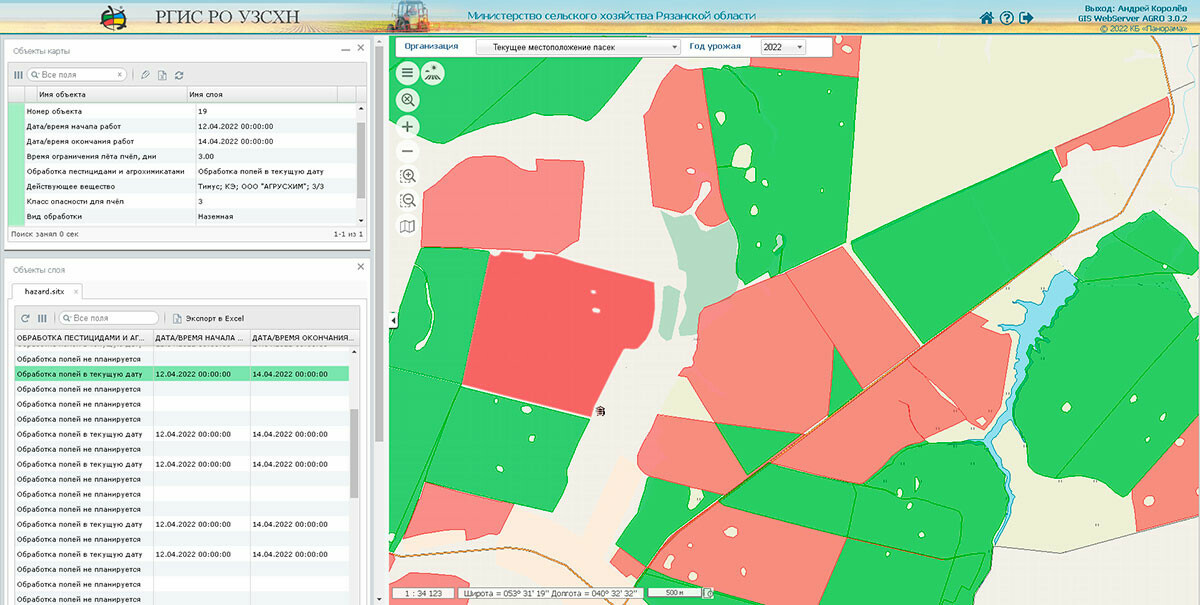The width and height of the screenshot is (1200, 605).
Task: Zoom in with the plus button
Action: [407, 127]
